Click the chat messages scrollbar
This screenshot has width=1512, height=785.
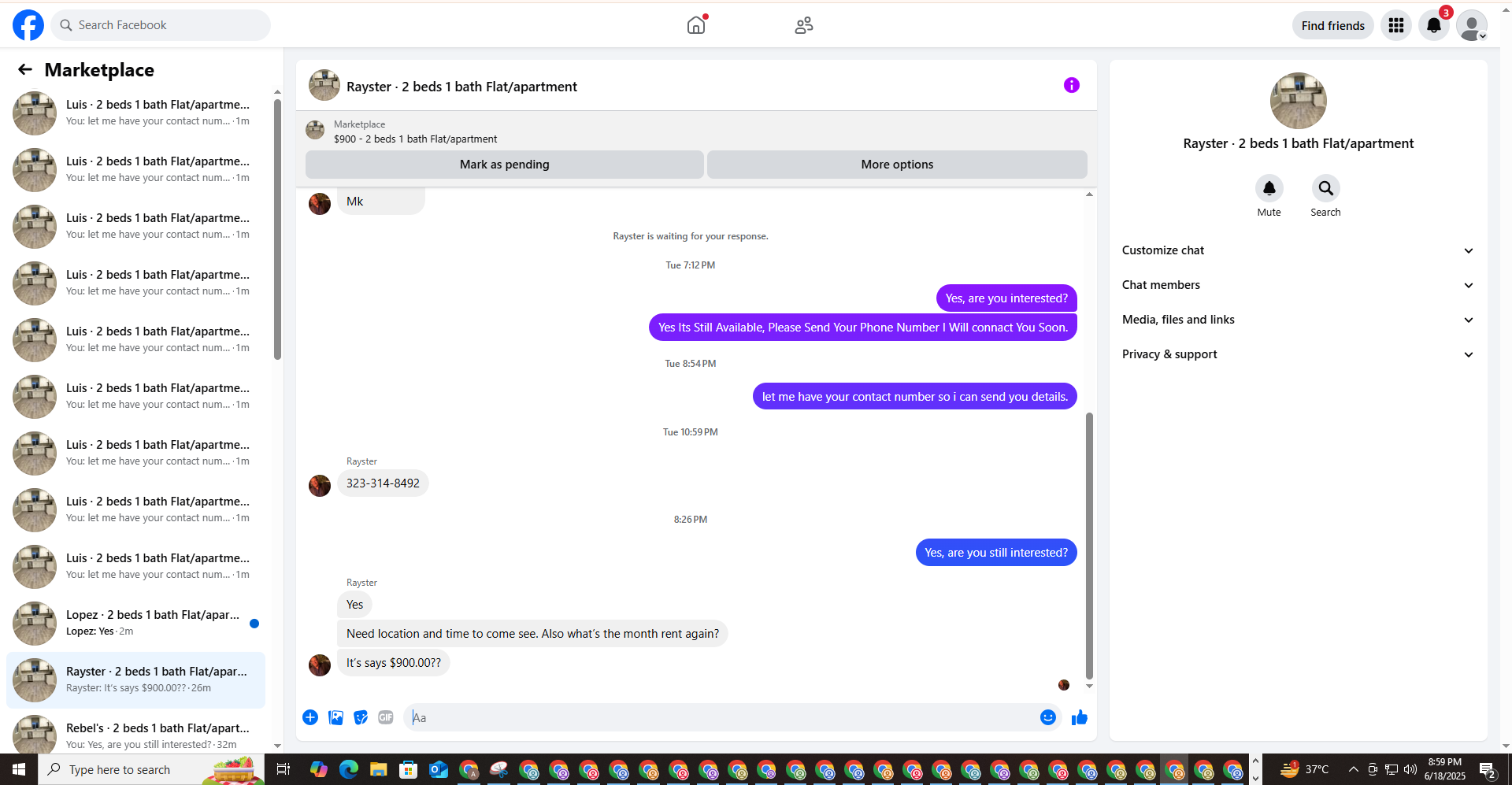tap(1089, 545)
